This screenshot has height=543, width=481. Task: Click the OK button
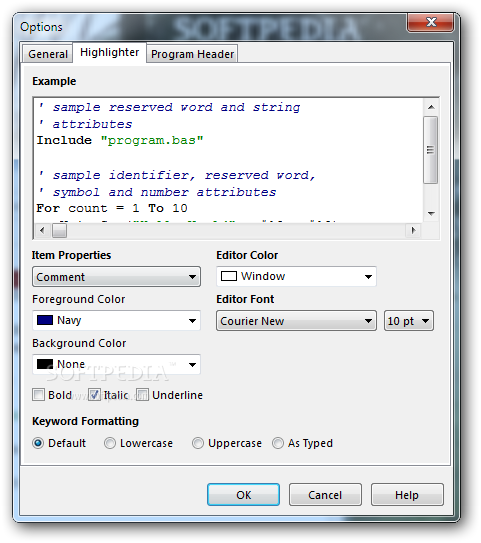pos(243,495)
